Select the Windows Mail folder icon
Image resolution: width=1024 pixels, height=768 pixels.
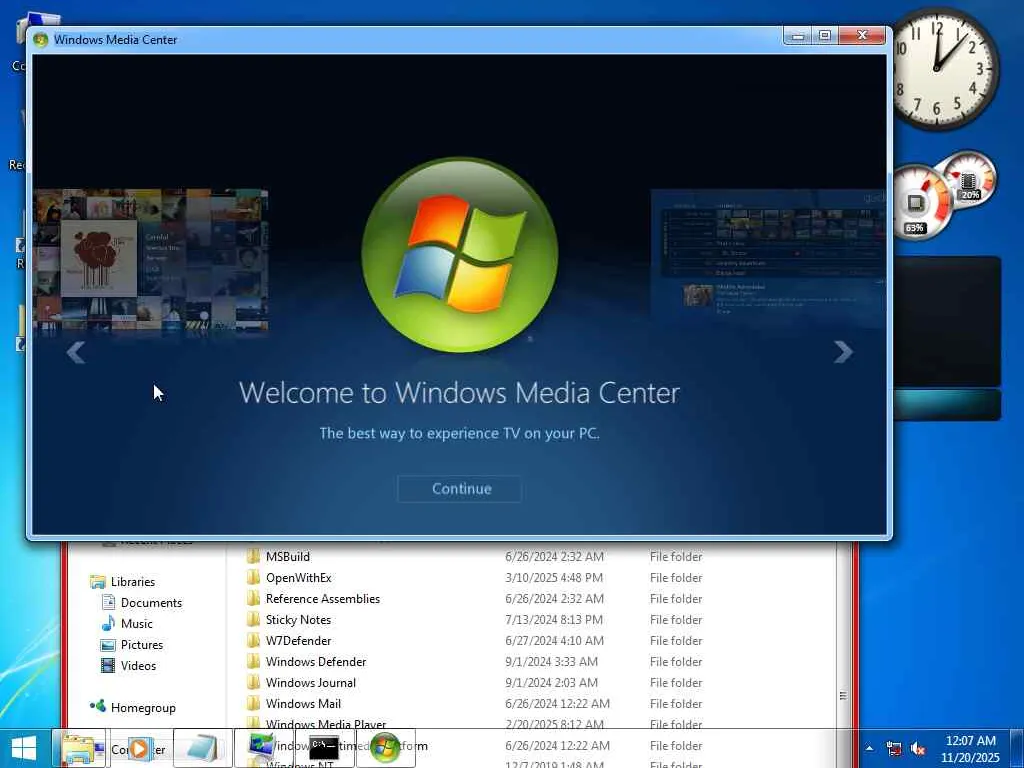click(253, 703)
